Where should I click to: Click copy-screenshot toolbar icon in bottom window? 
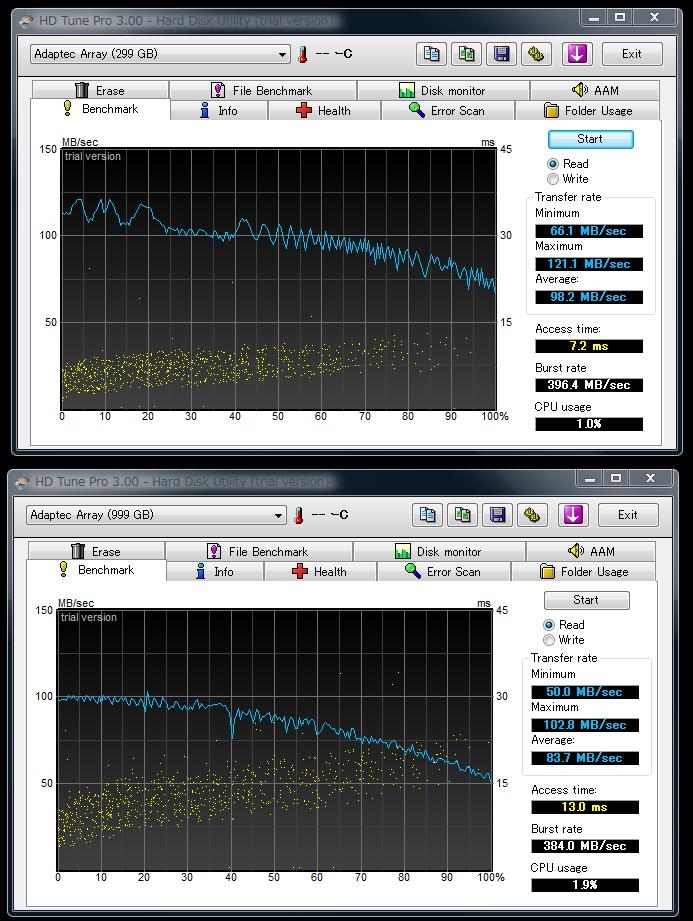click(462, 515)
